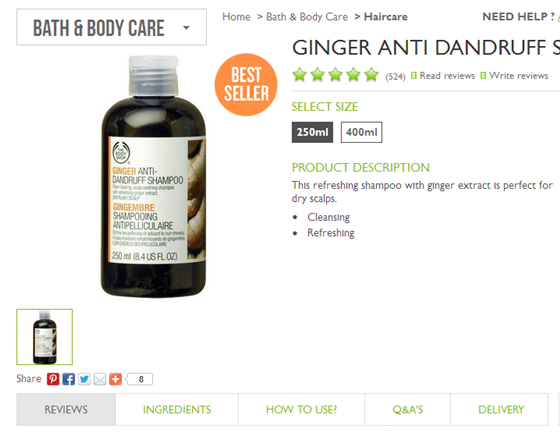Select the shampoo bottle thumbnail image
Viewport: 560px width, 432px height.
coord(45,337)
